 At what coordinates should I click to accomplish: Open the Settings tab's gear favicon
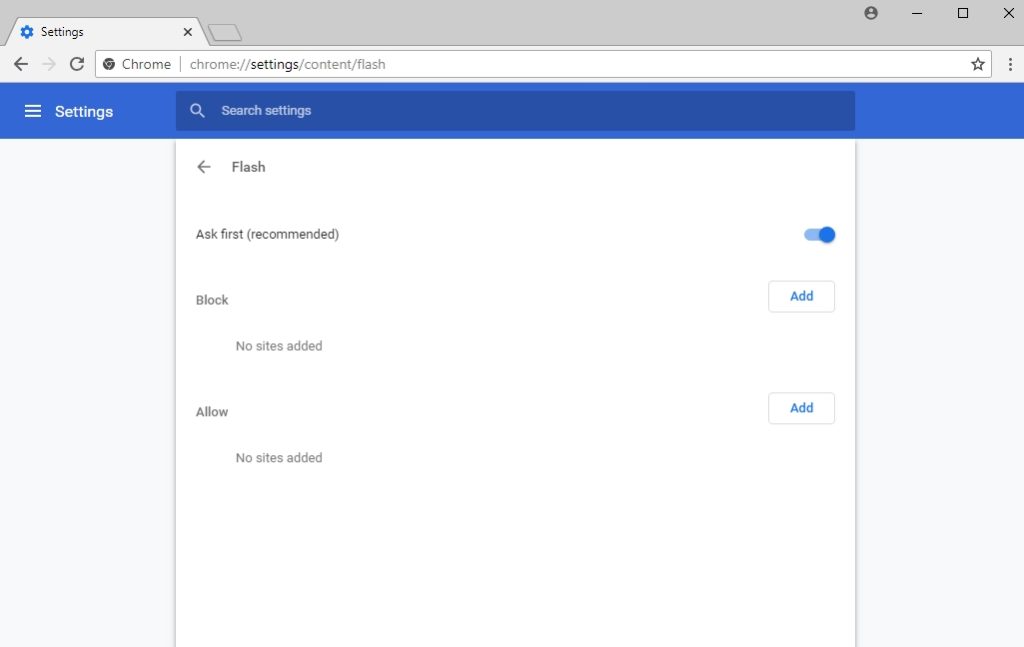[x=27, y=31]
